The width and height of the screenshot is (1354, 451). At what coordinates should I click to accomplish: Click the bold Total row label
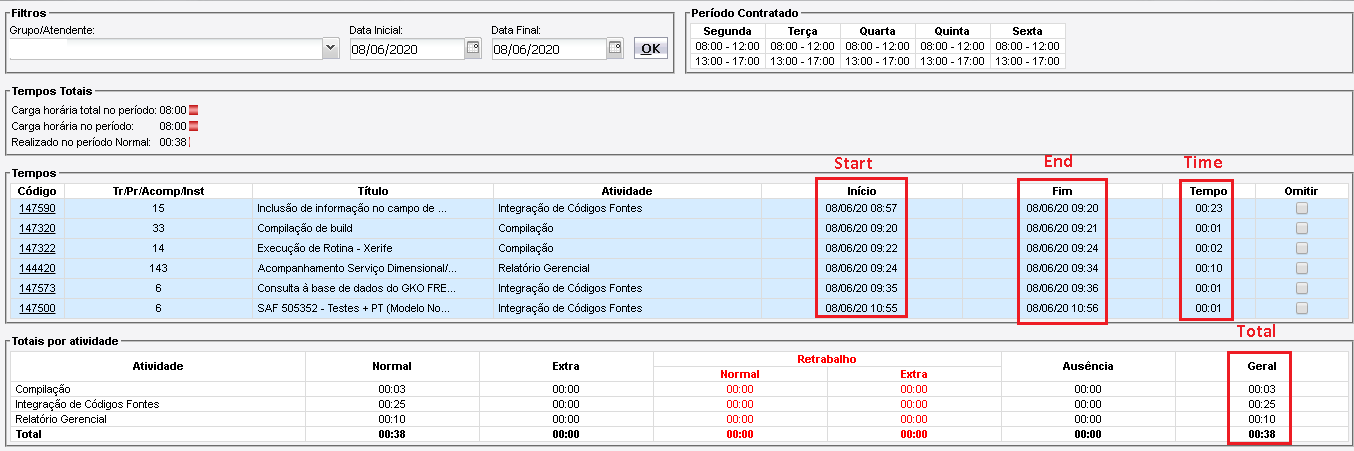click(27, 435)
